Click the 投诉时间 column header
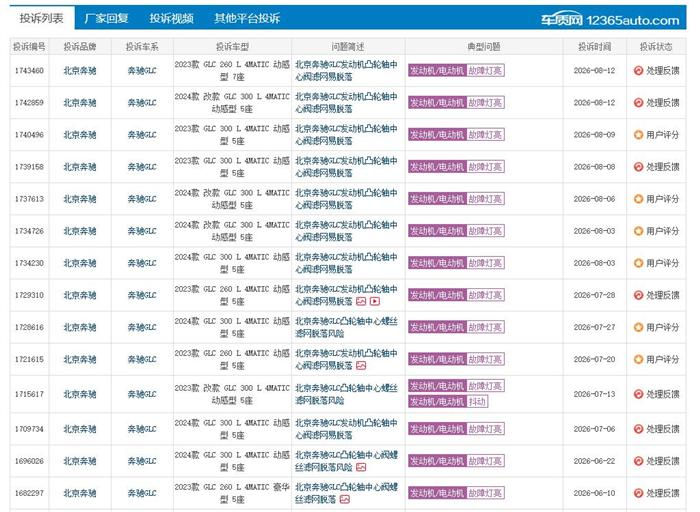Image resolution: width=700 pixels, height=512 pixels. pos(594,46)
